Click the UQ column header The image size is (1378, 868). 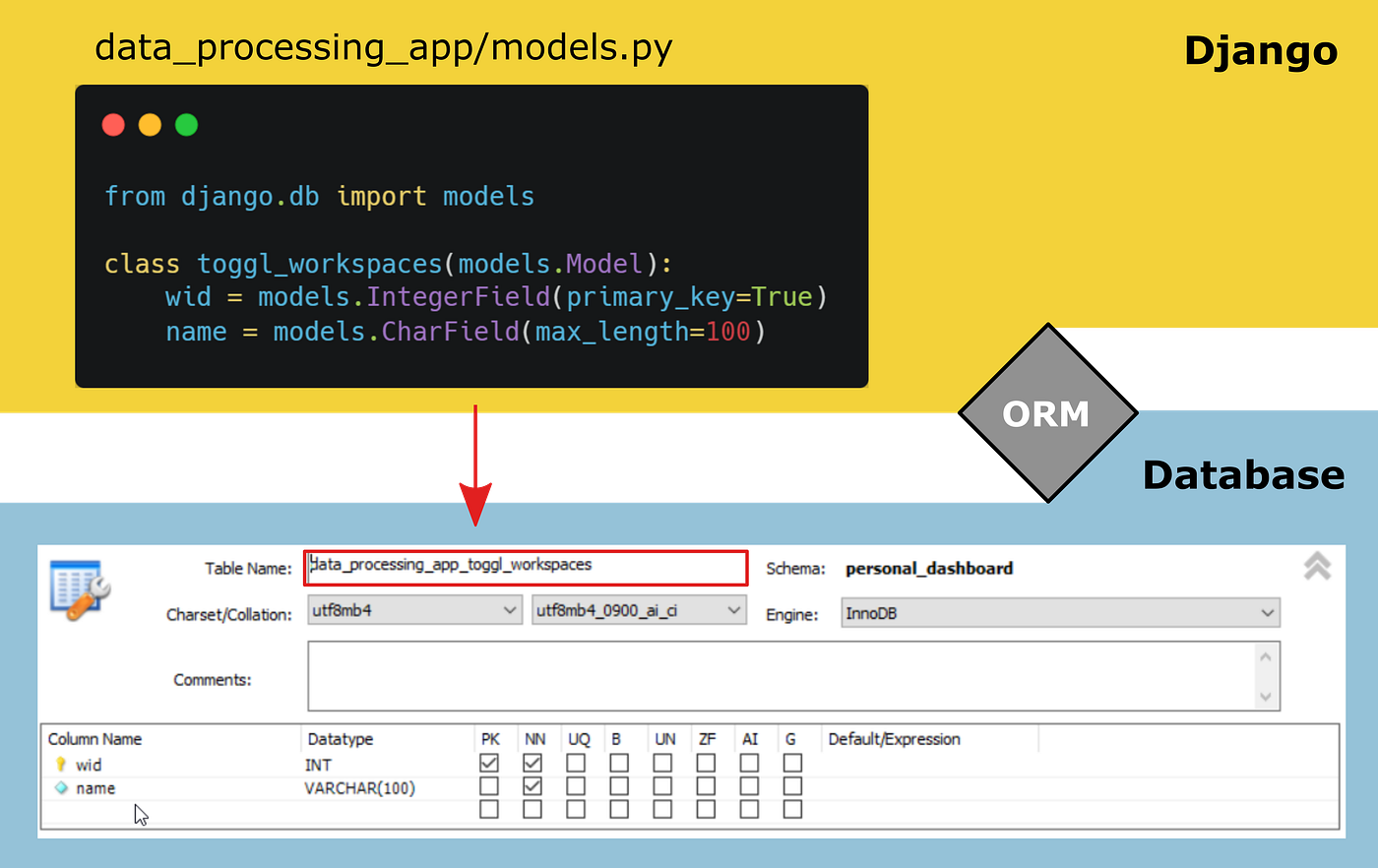click(x=579, y=739)
